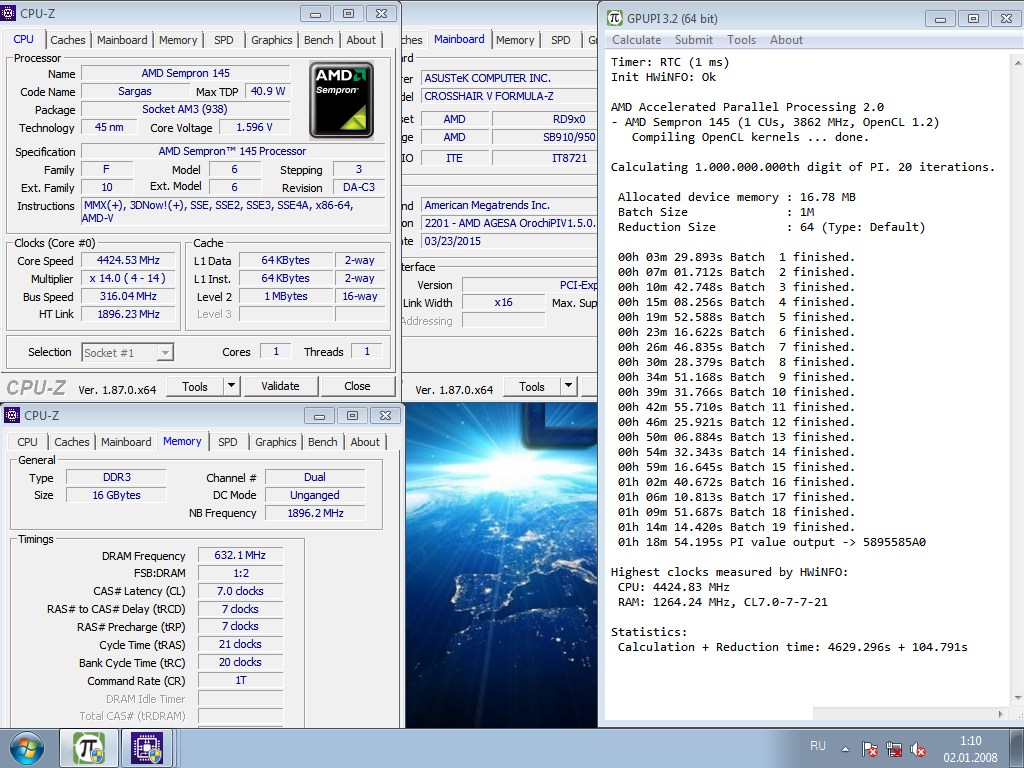The image size is (1024, 768).
Task: Click NB Frequency value 1896.2 MHz
Action: (315, 513)
